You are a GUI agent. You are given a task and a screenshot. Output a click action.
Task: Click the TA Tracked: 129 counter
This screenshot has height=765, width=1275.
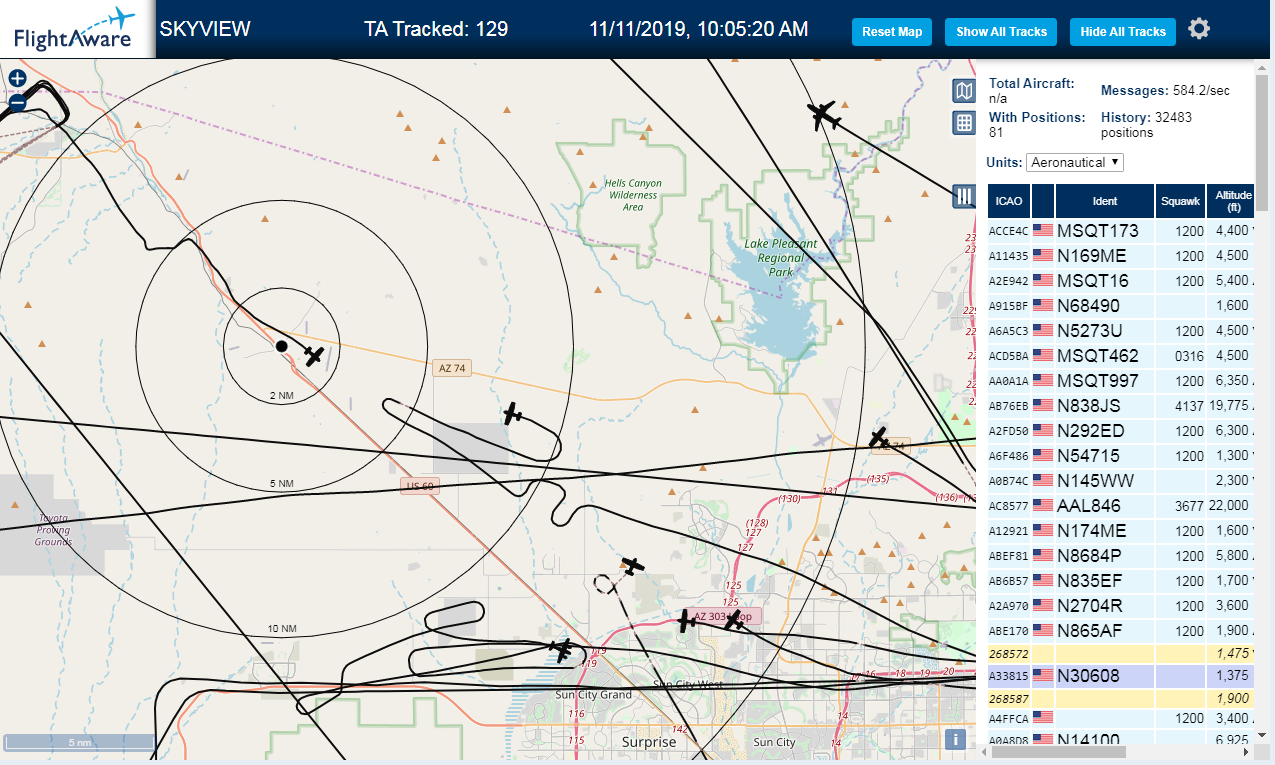436,29
